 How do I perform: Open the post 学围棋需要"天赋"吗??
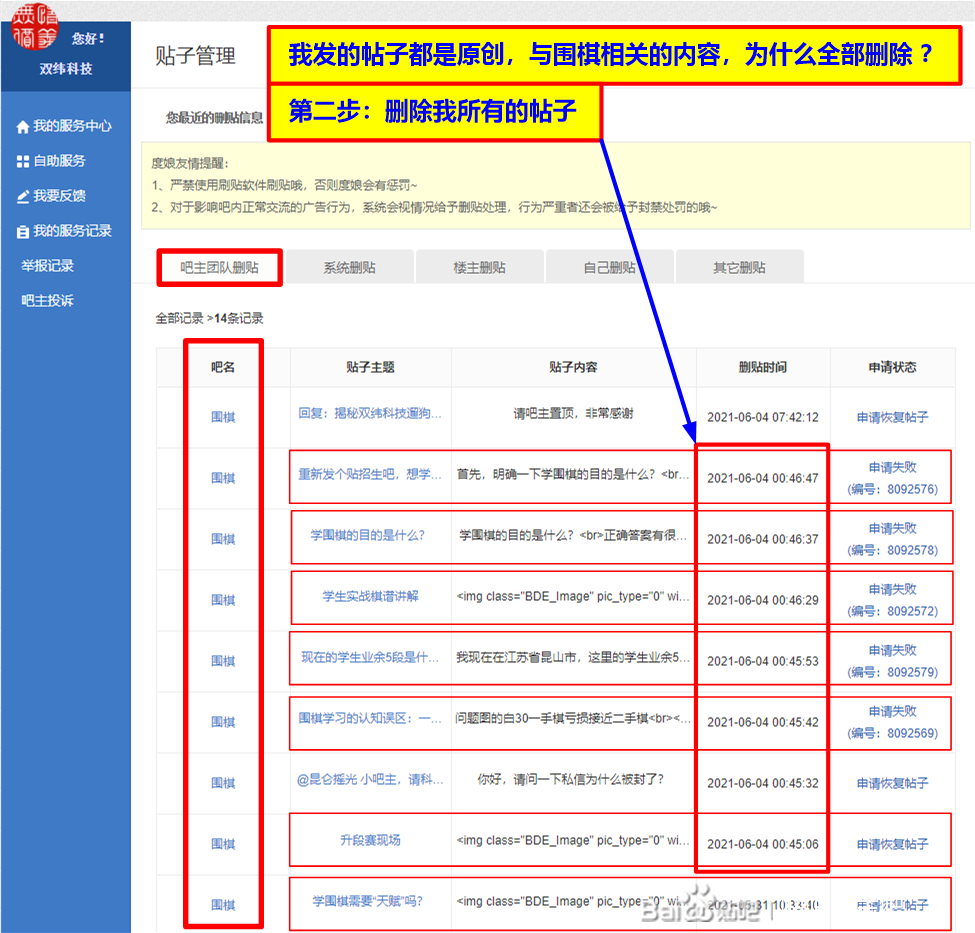367,902
